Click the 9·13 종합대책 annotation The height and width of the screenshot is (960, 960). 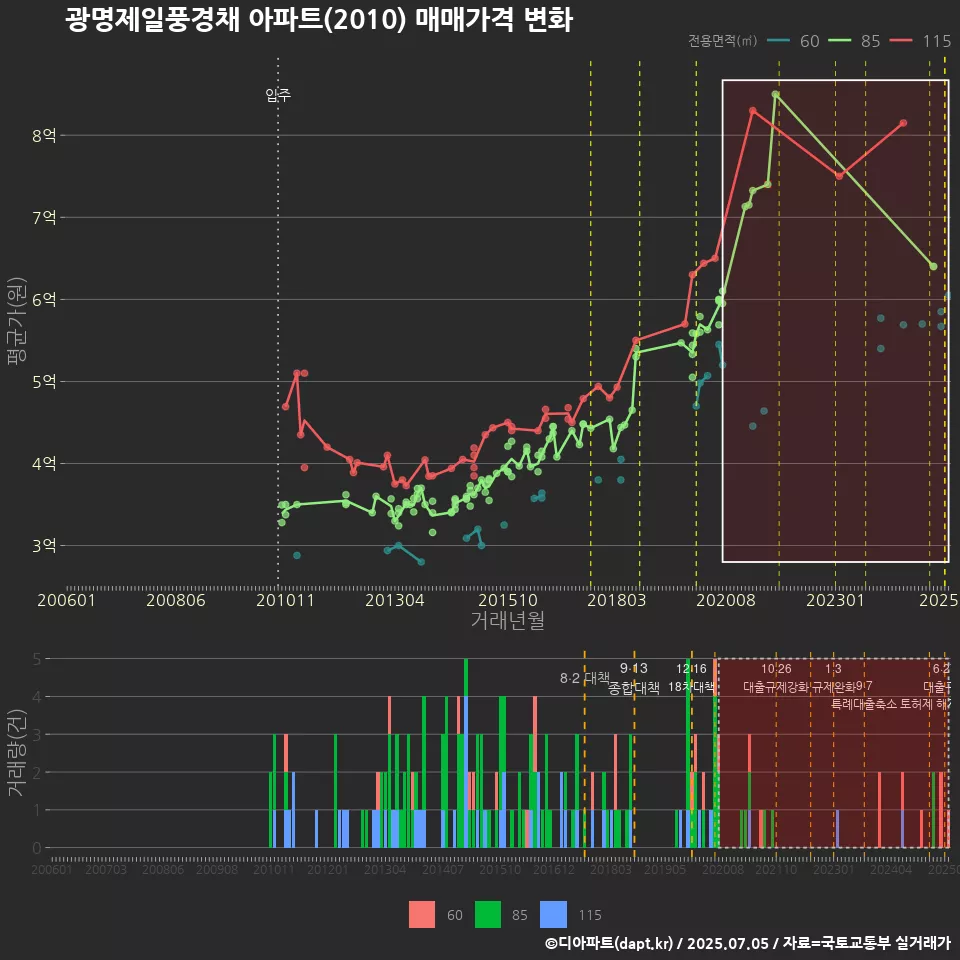pos(634,678)
